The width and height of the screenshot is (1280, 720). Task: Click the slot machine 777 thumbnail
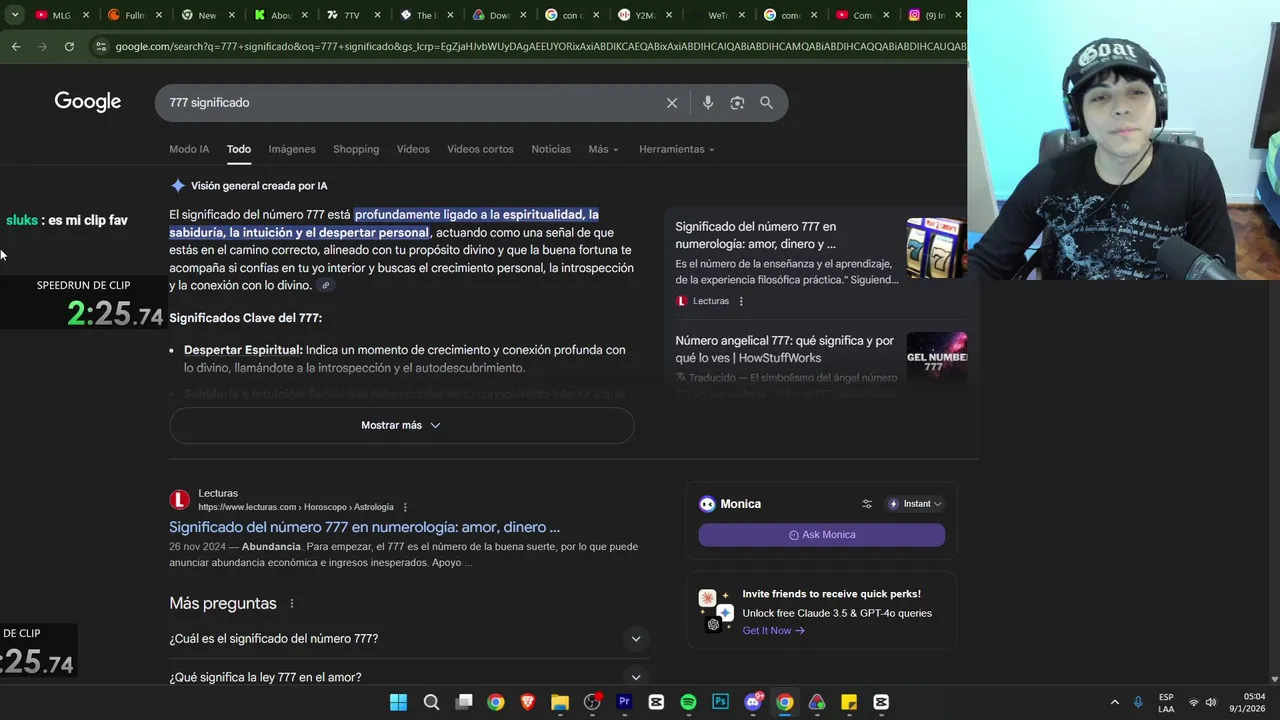936,248
